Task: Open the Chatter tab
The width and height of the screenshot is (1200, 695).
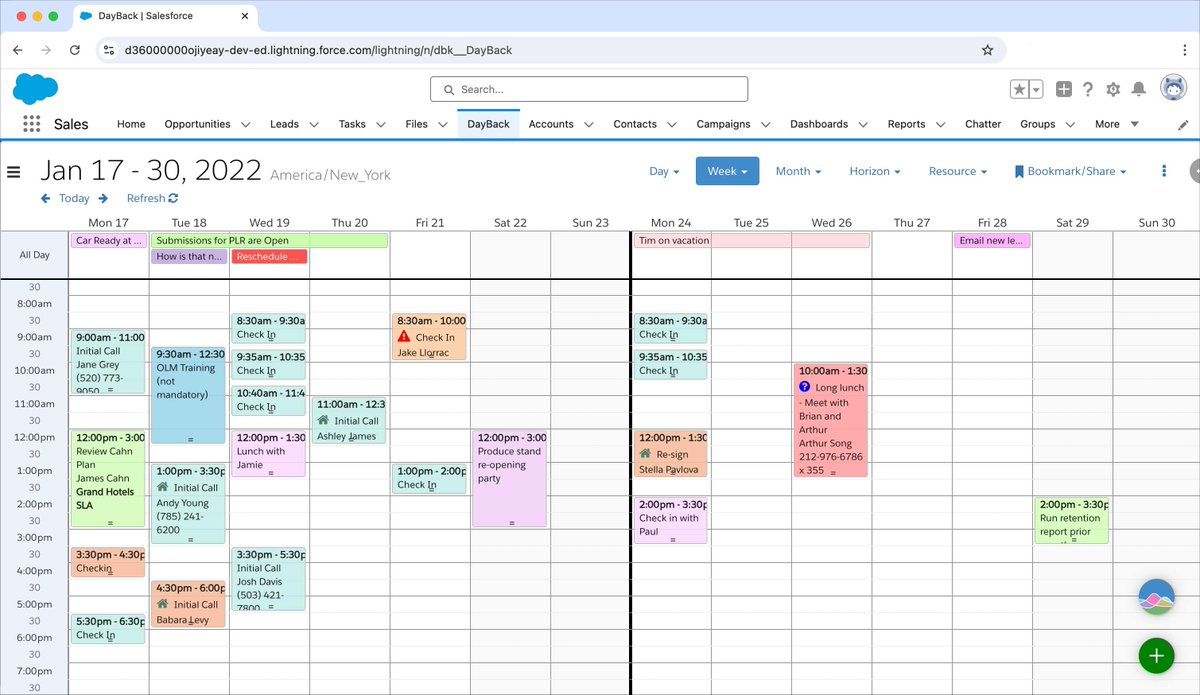Action: coord(983,124)
